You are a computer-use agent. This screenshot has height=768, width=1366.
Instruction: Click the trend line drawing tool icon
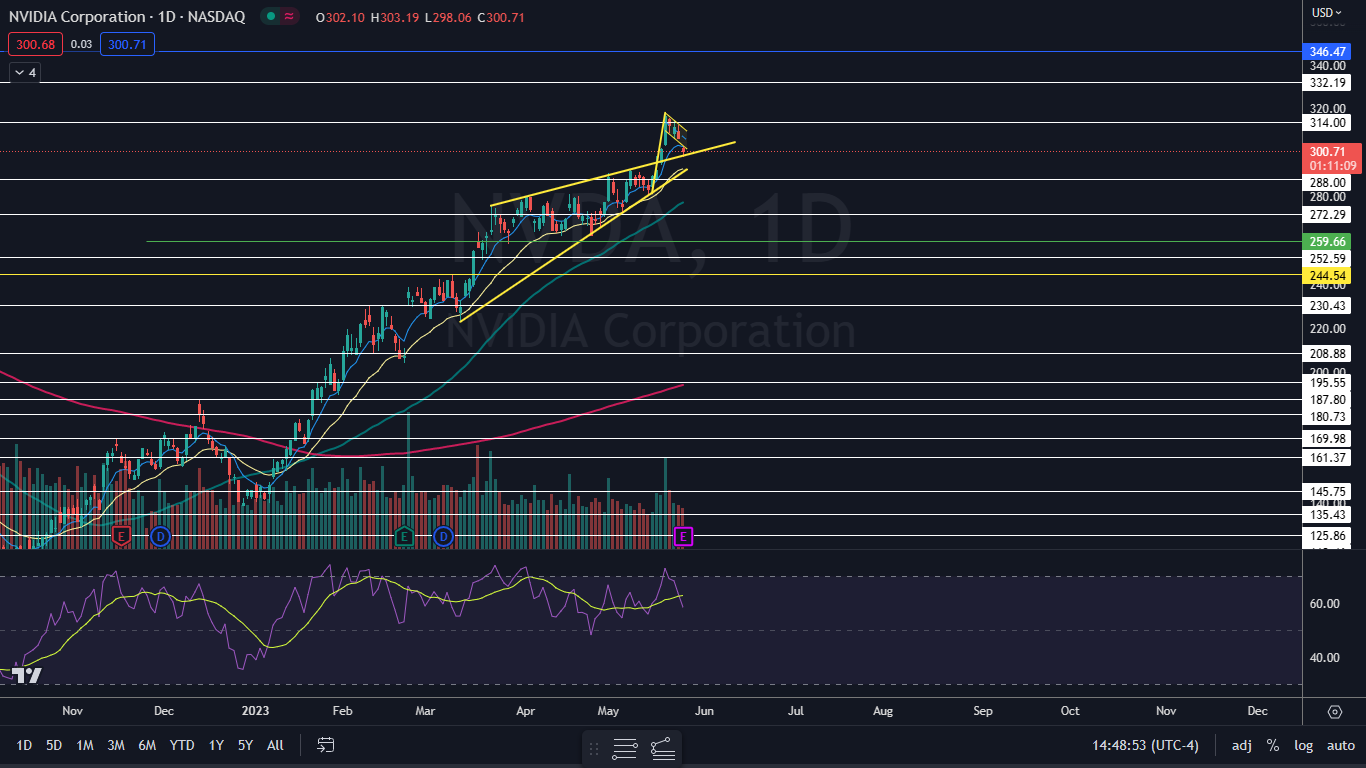pos(662,748)
